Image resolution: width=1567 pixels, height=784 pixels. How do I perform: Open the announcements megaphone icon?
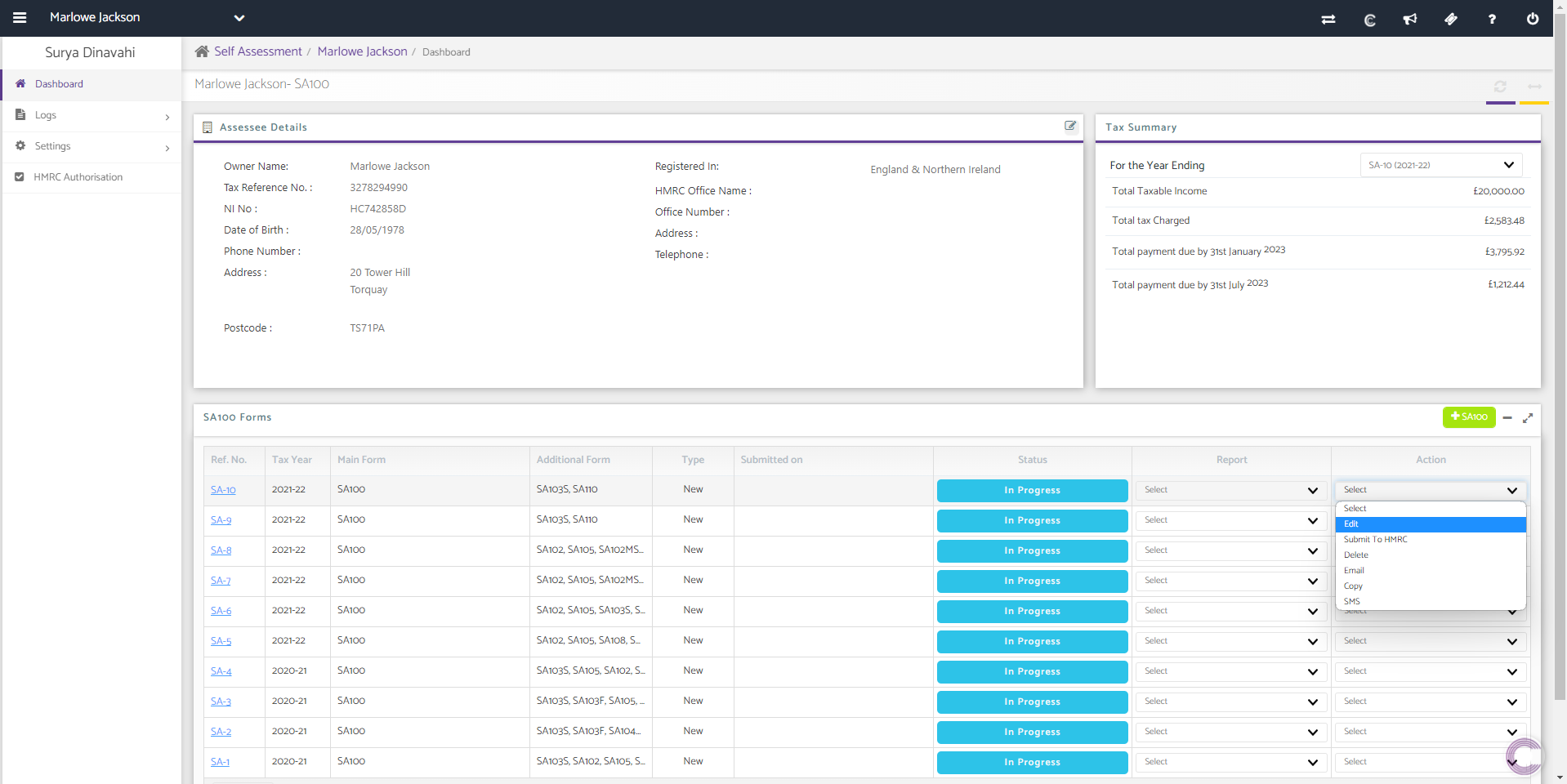[1410, 19]
